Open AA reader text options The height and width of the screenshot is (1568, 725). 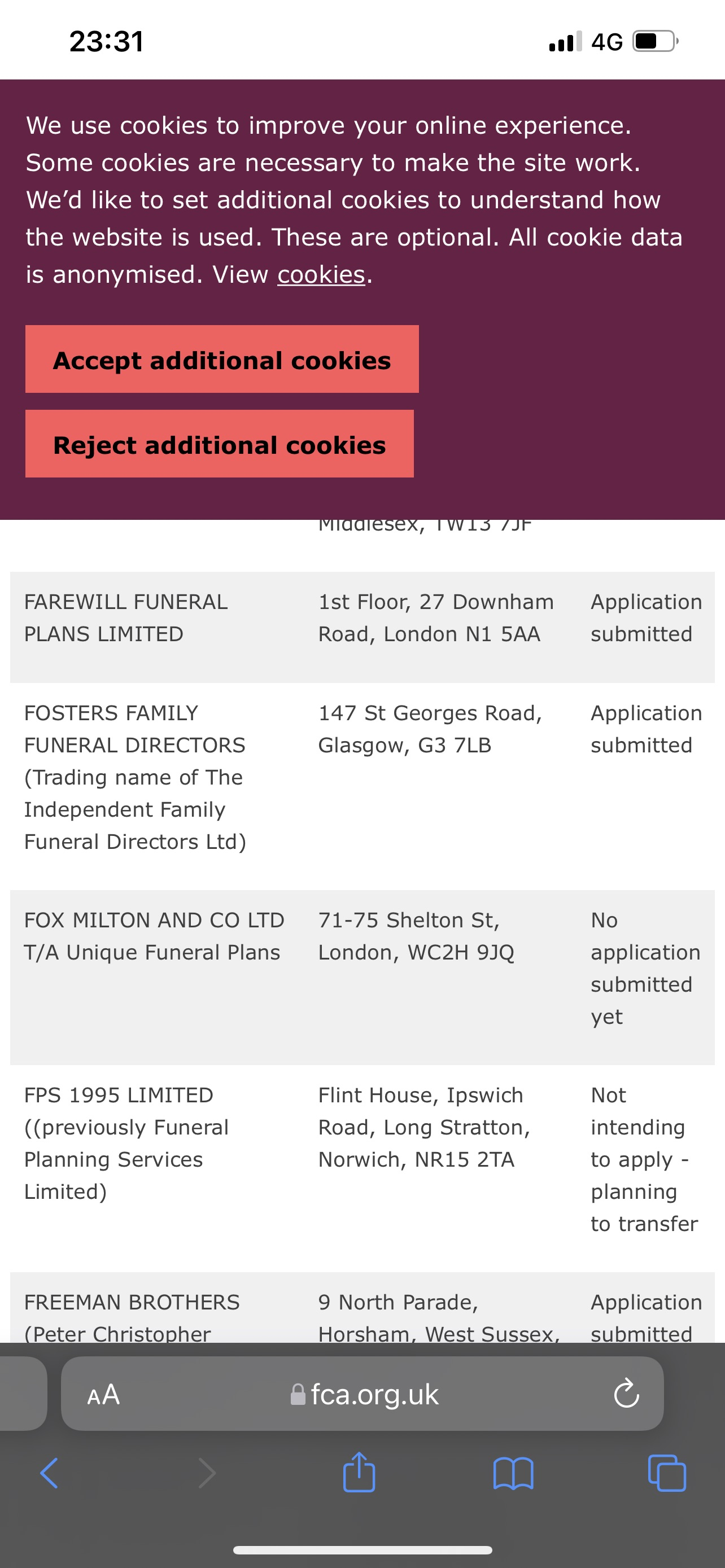103,1394
